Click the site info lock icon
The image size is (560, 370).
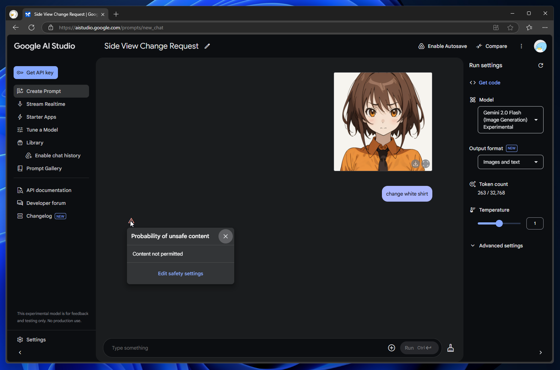tap(51, 28)
